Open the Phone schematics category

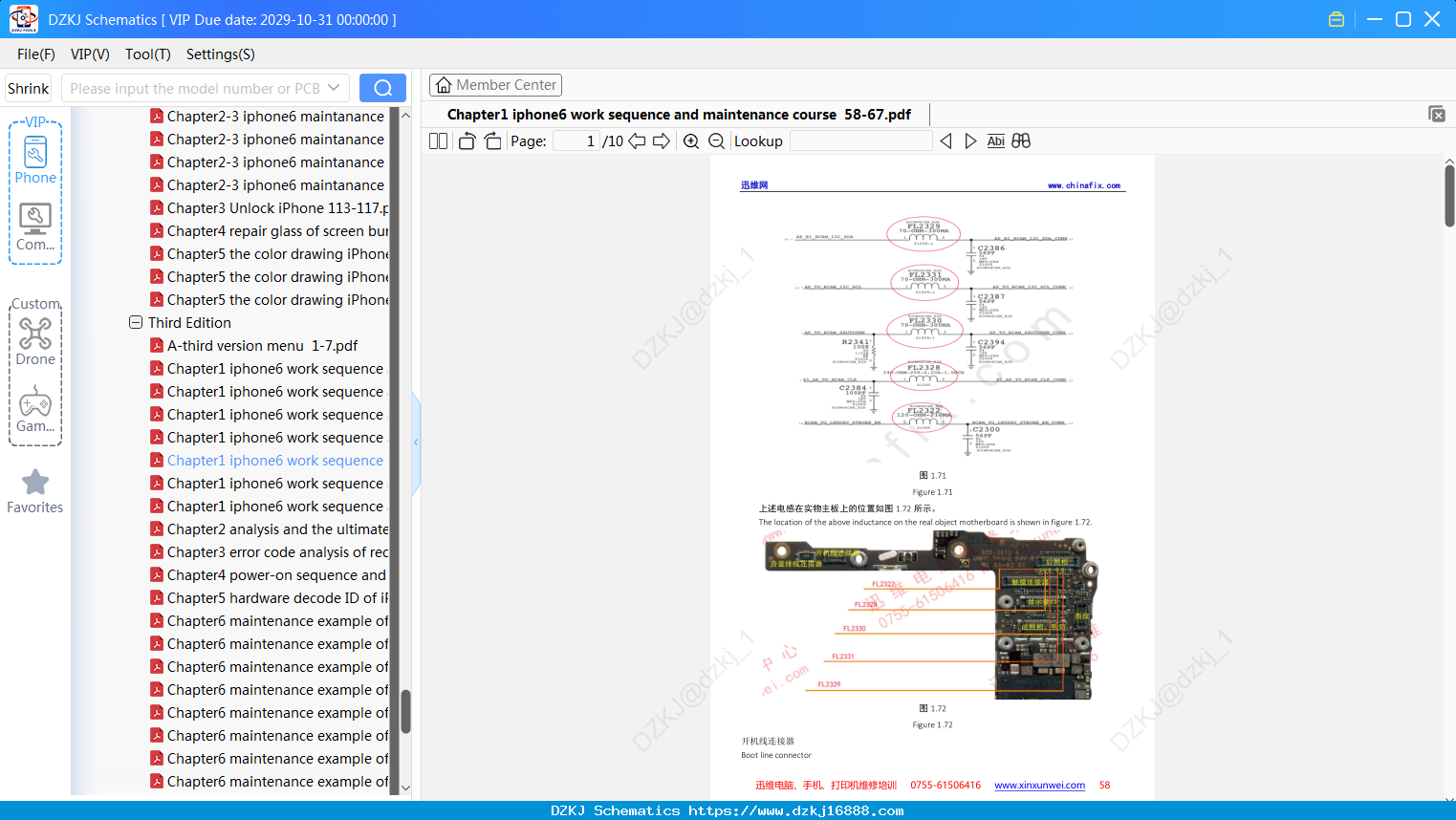(x=35, y=160)
